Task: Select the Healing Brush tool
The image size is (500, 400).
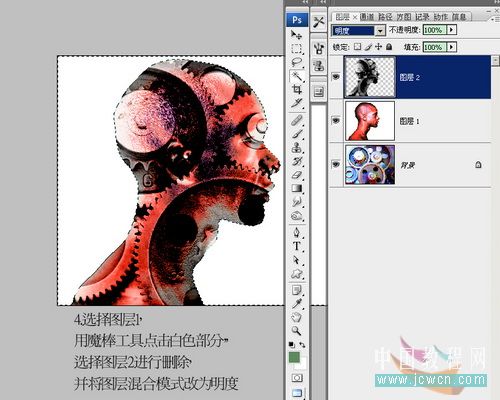Action: [x=296, y=120]
